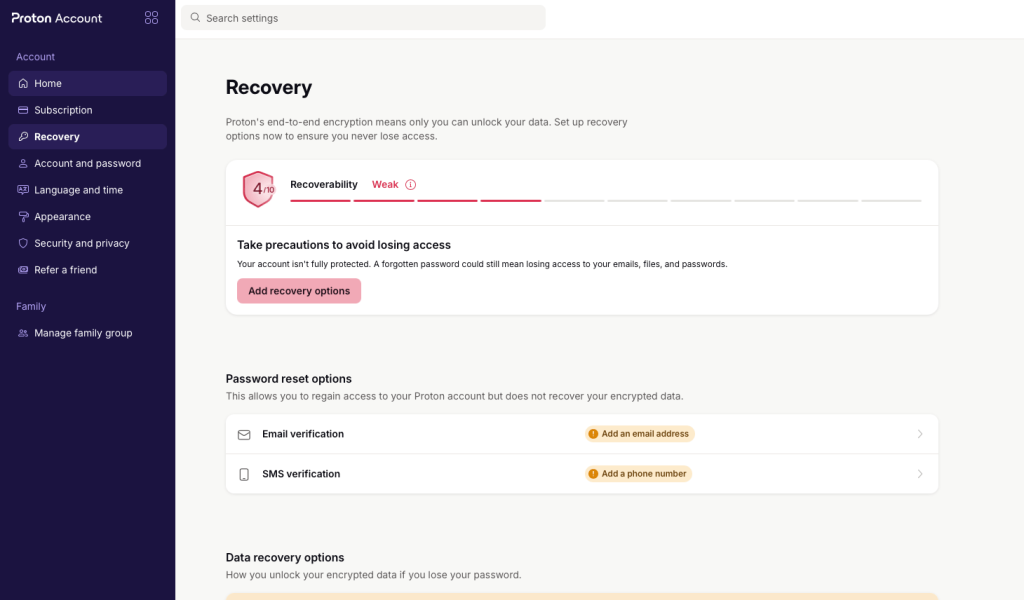
Task: Click the phone icon for SMS verification
Action: point(244,475)
